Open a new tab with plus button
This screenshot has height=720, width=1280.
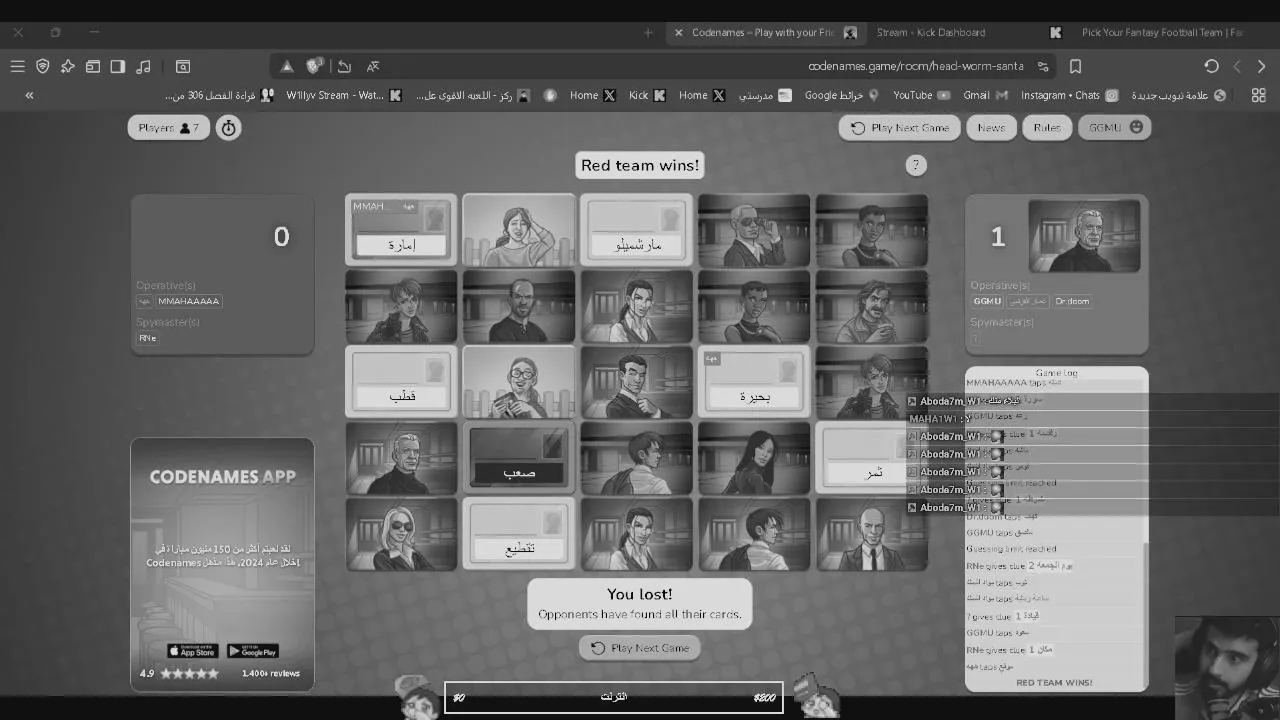click(648, 32)
